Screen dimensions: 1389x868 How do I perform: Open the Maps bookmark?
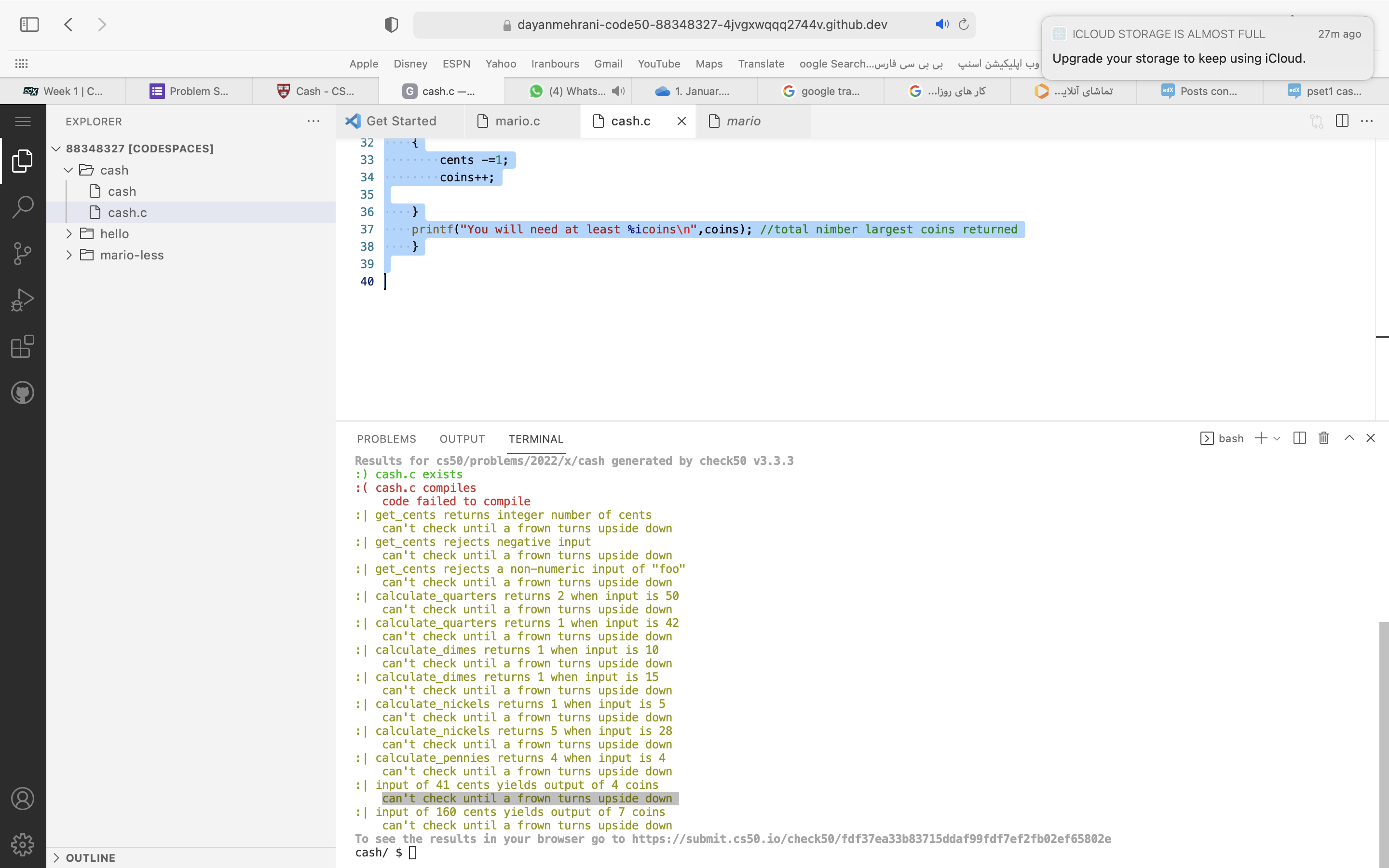[x=709, y=64]
